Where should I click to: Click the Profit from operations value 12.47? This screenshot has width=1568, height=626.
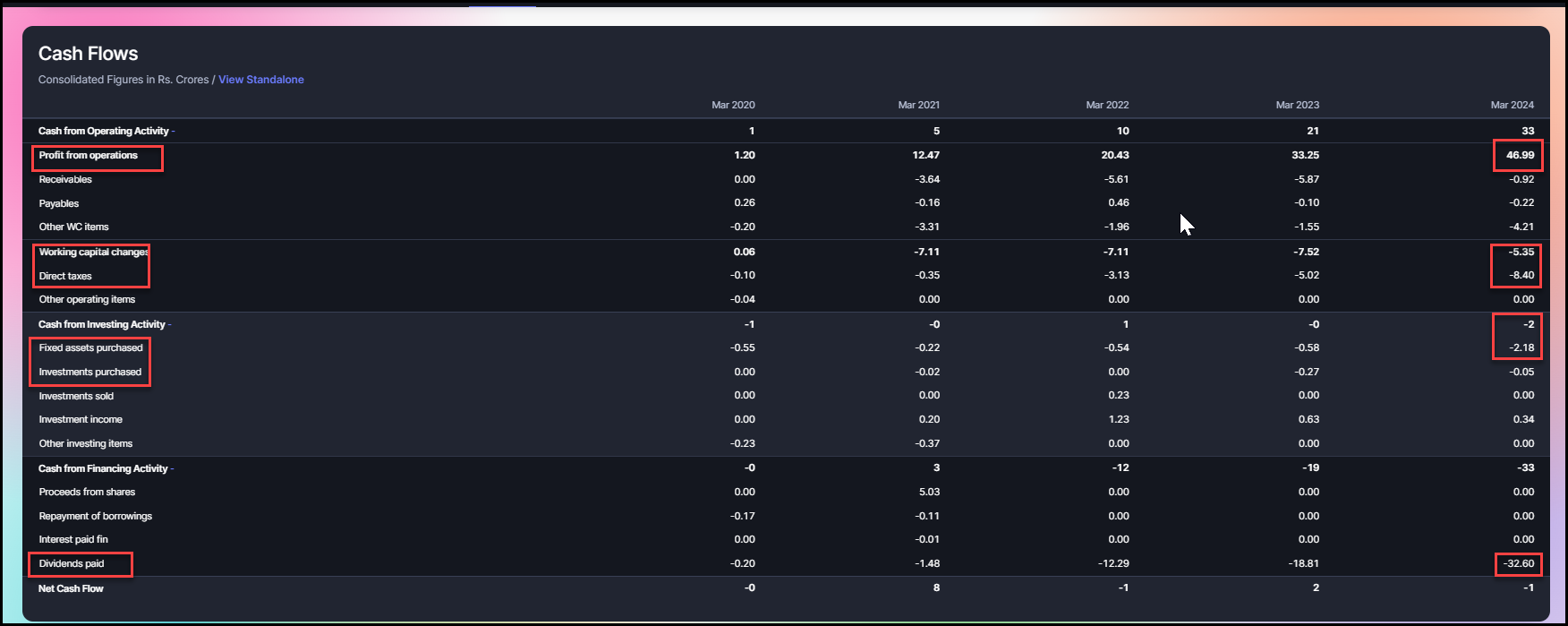pos(926,155)
